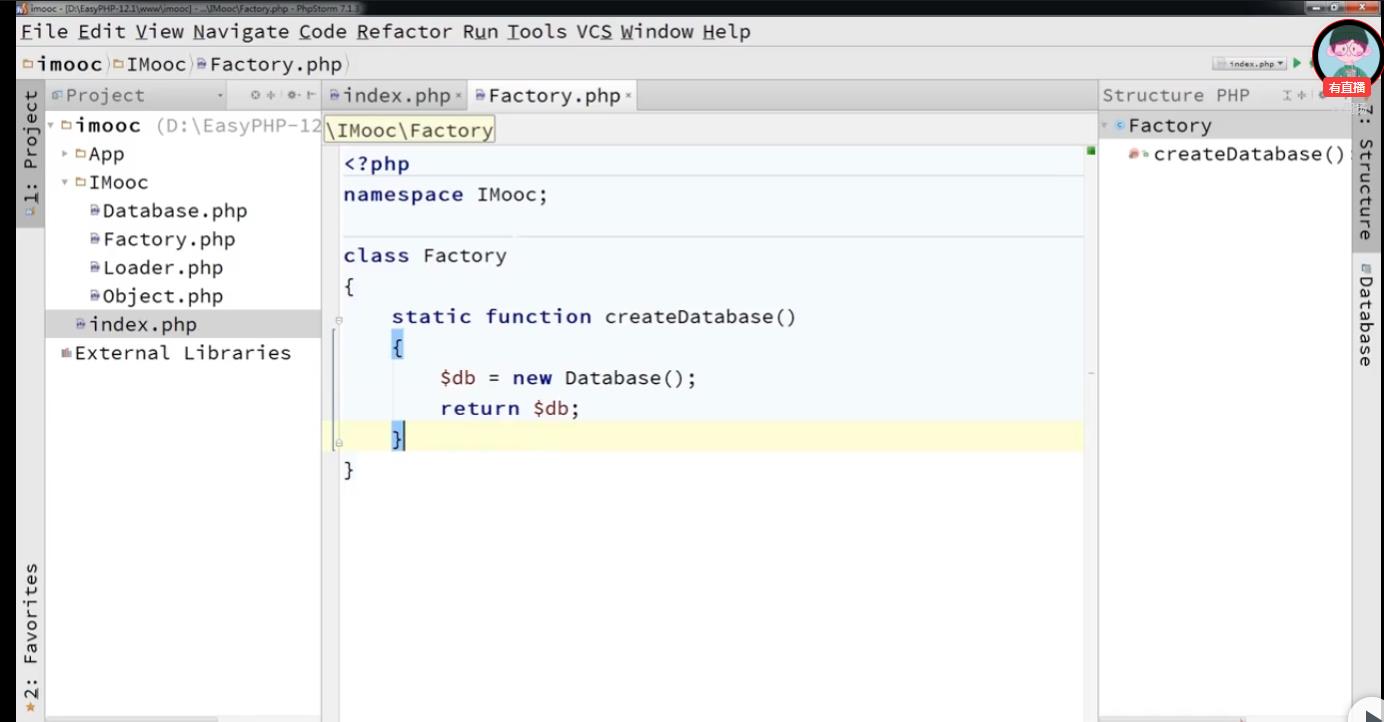Click the scroll-from-source target icon in Project panel
Screen dimensions: 1384x722
pyautogui.click(x=256, y=96)
